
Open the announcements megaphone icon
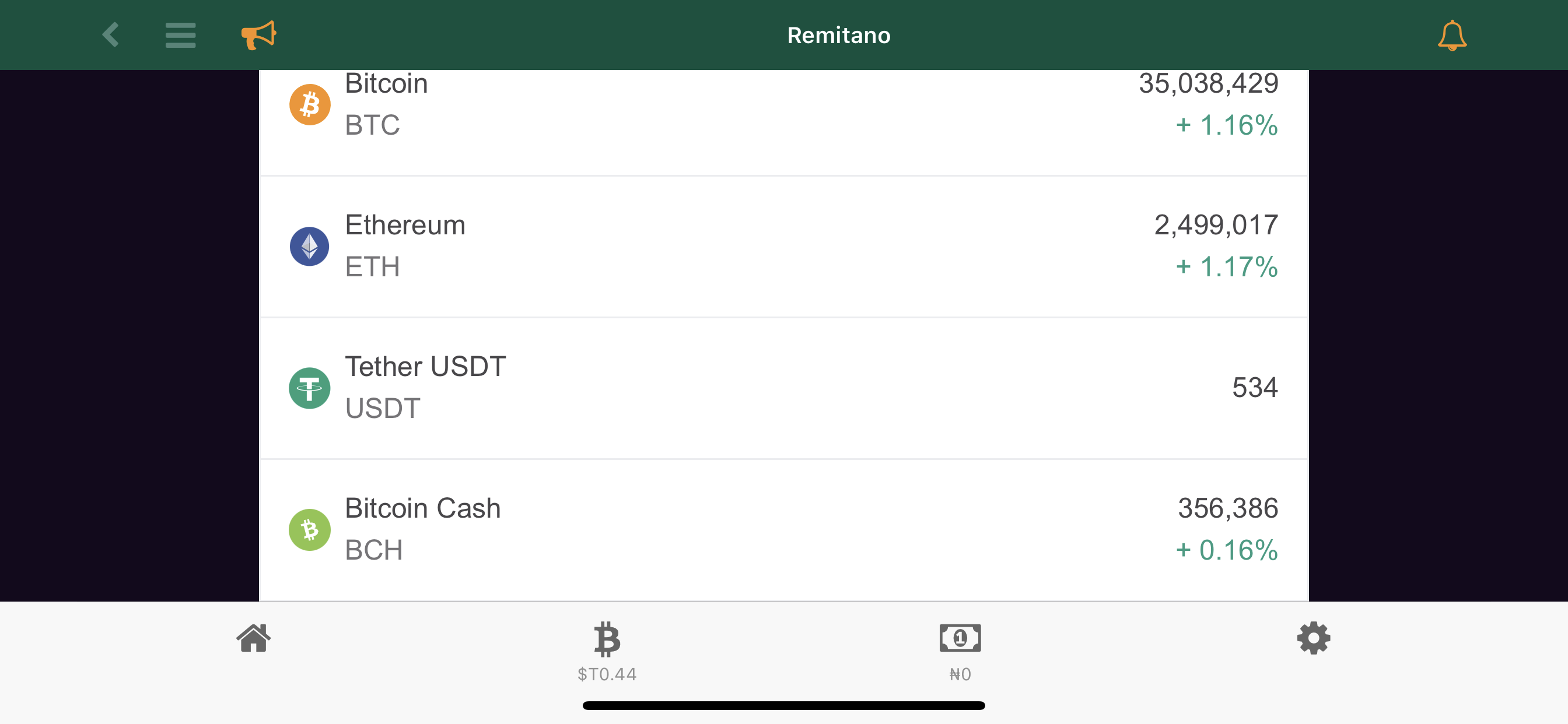258,34
